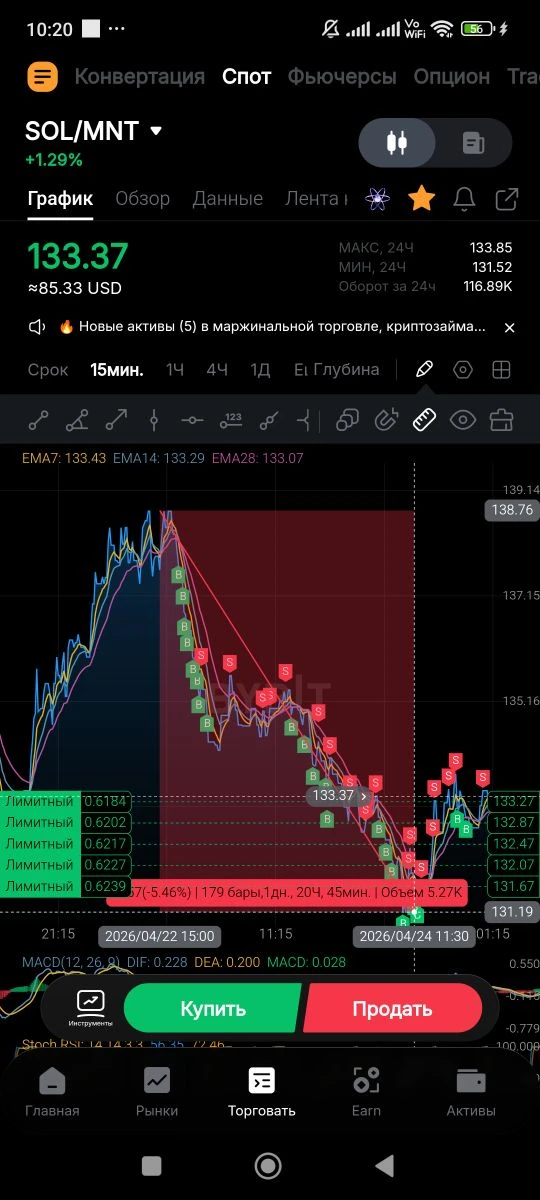This screenshot has height=1200, width=540.
Task: Expand the SOL/MNT pair dropdown
Action: 155,131
